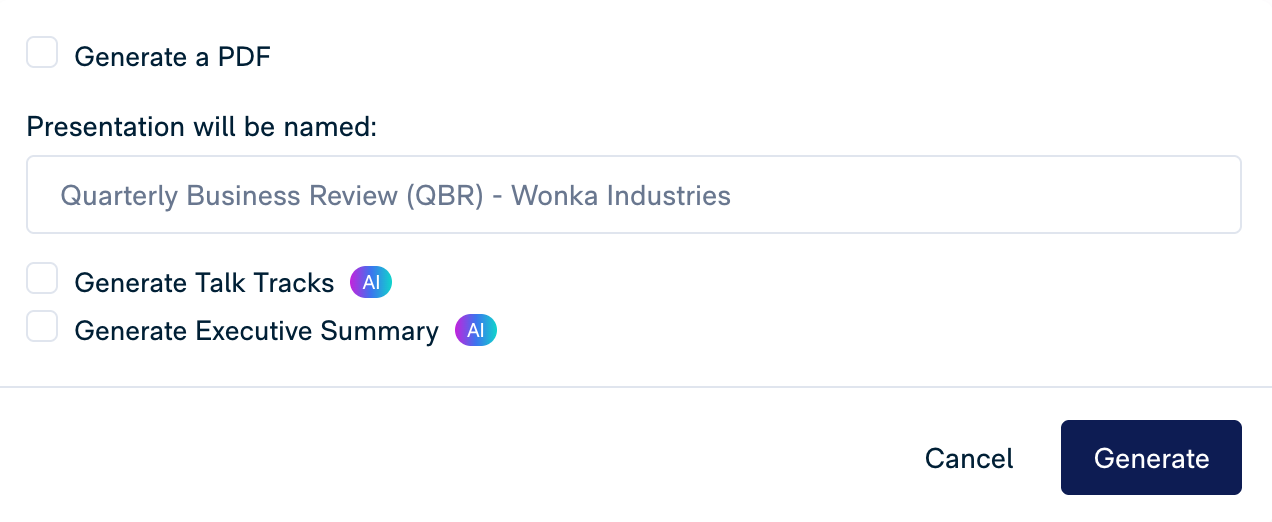Click the 'Generate Talk Tracks' label text
This screenshot has height=522, width=1272.
point(204,283)
